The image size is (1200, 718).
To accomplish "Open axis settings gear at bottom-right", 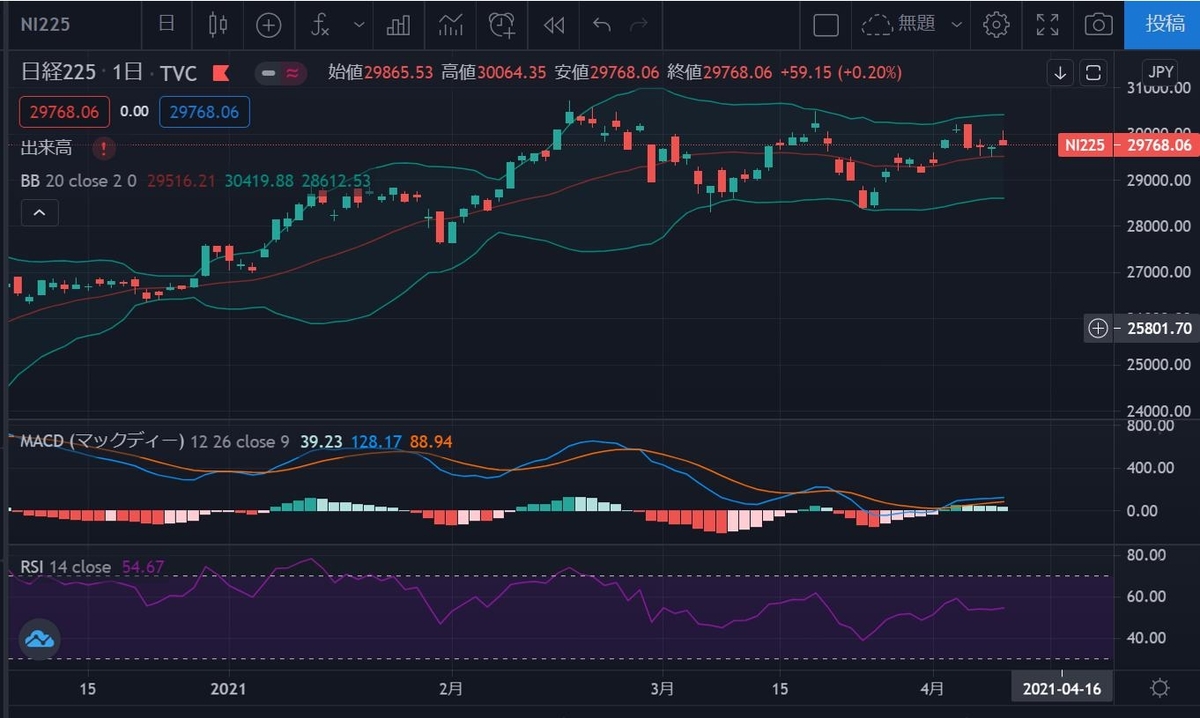I will click(1159, 689).
